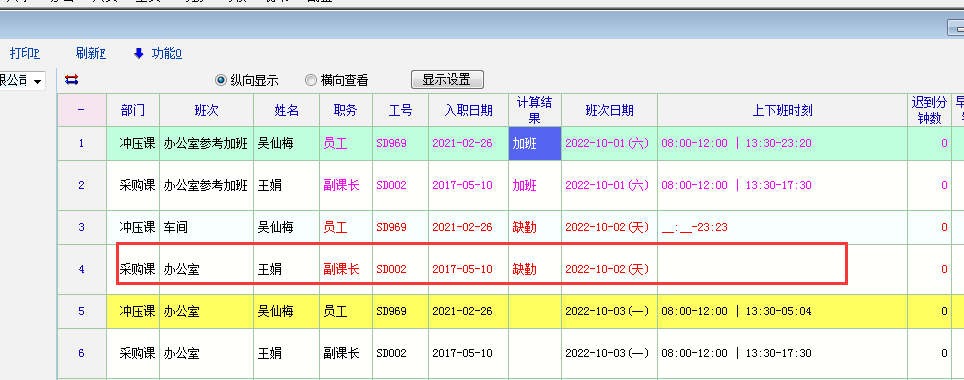The image size is (964, 380).
Task: Select the highlighted 加班 cell in row 1
Action: tap(535, 143)
